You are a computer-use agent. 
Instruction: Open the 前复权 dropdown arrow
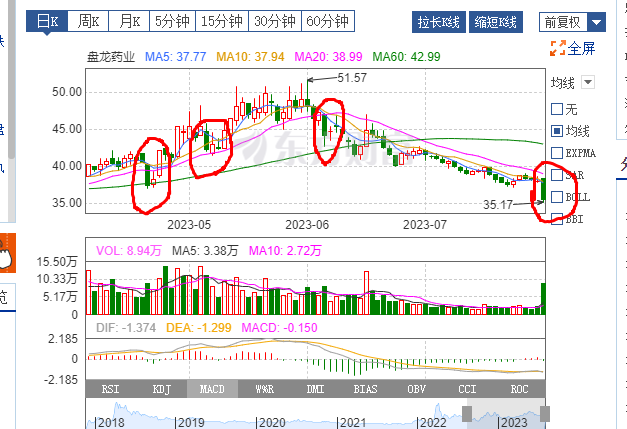[x=596, y=22]
